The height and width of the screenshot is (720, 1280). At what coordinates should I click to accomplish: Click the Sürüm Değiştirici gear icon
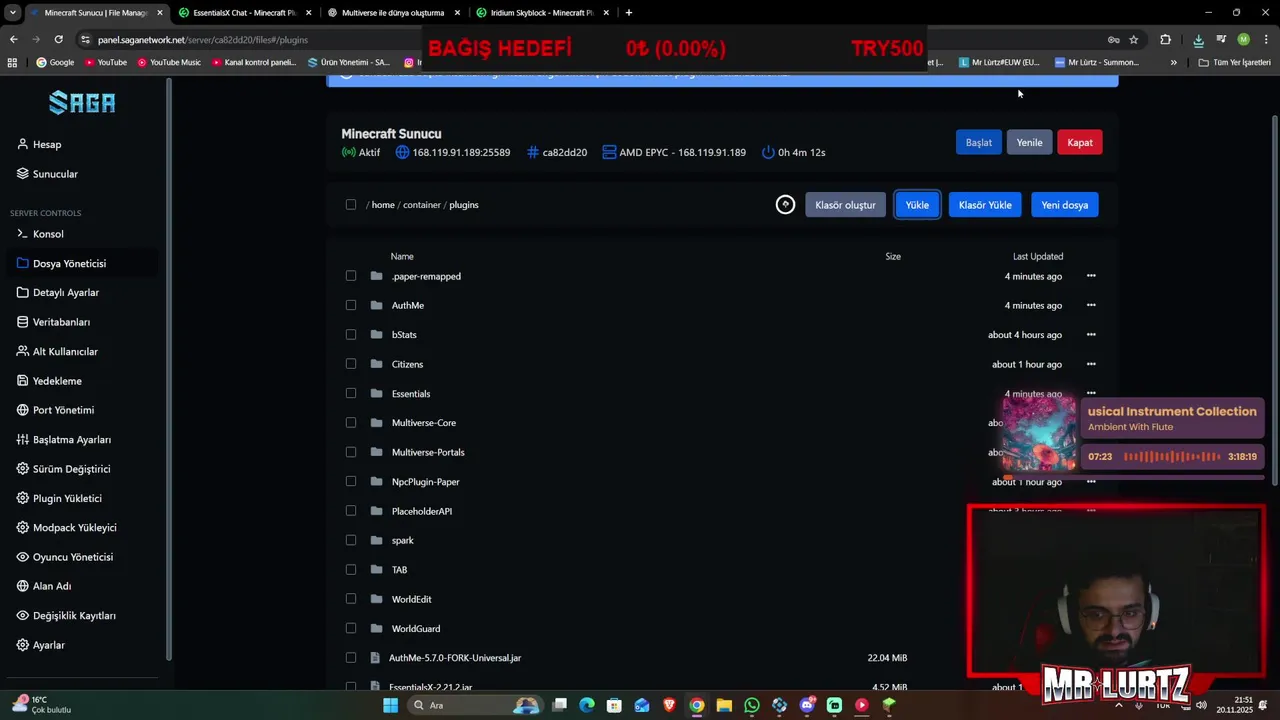(23, 469)
